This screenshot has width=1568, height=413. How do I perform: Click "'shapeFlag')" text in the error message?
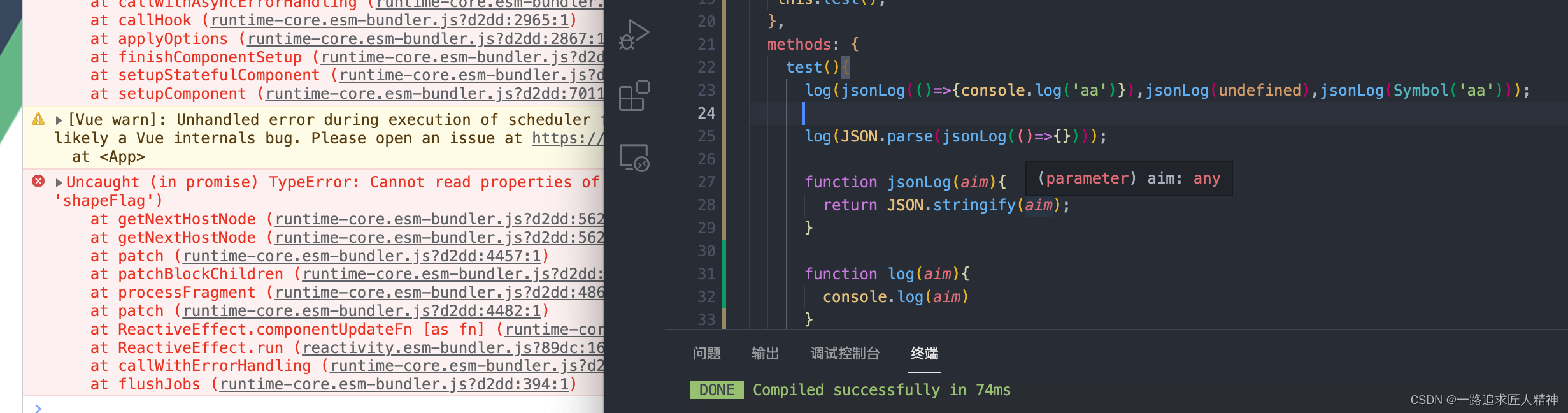pos(109,201)
